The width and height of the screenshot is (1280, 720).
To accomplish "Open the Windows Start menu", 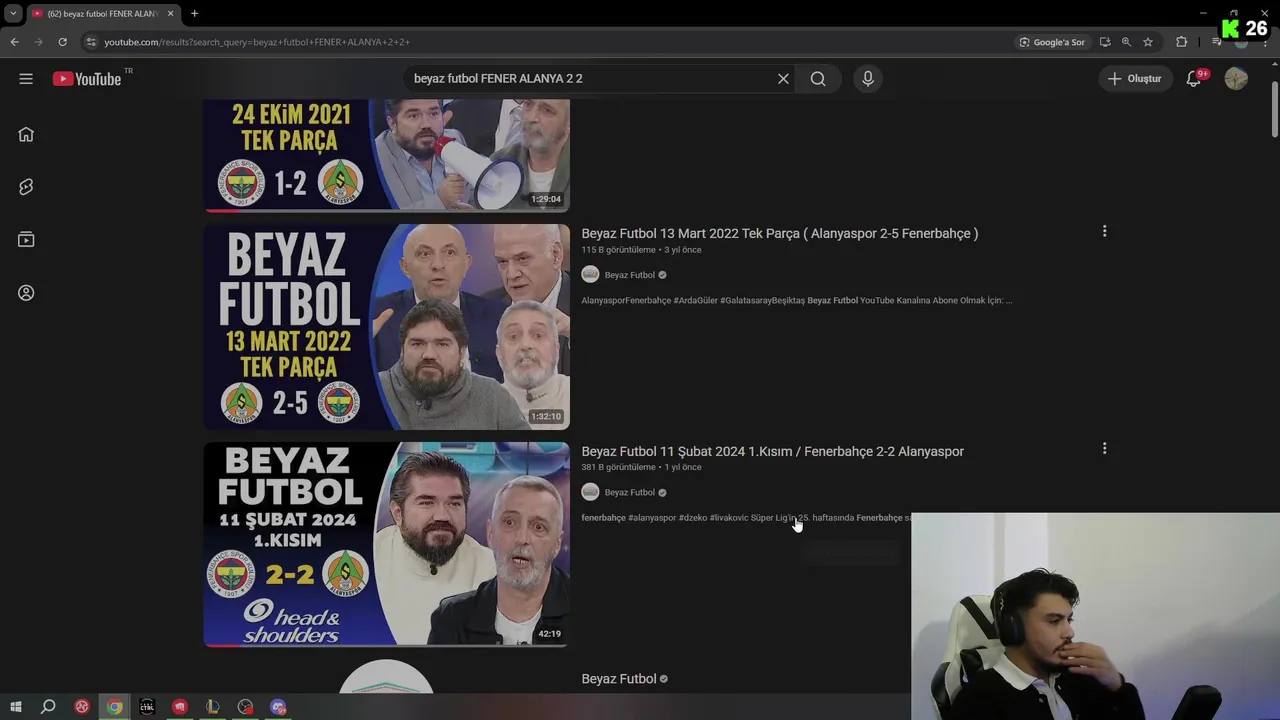I will pos(16,707).
